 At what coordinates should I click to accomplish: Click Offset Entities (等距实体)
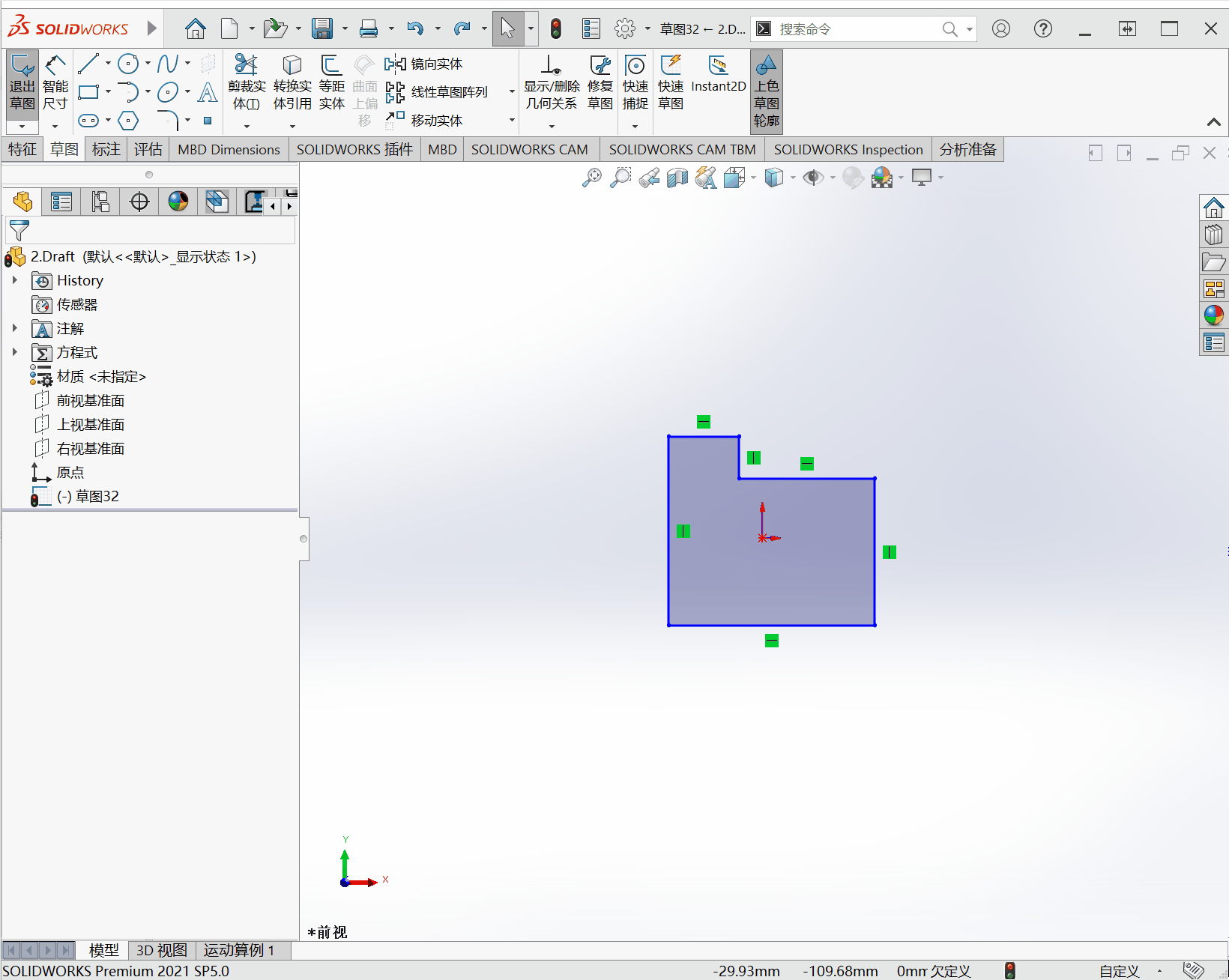[332, 82]
